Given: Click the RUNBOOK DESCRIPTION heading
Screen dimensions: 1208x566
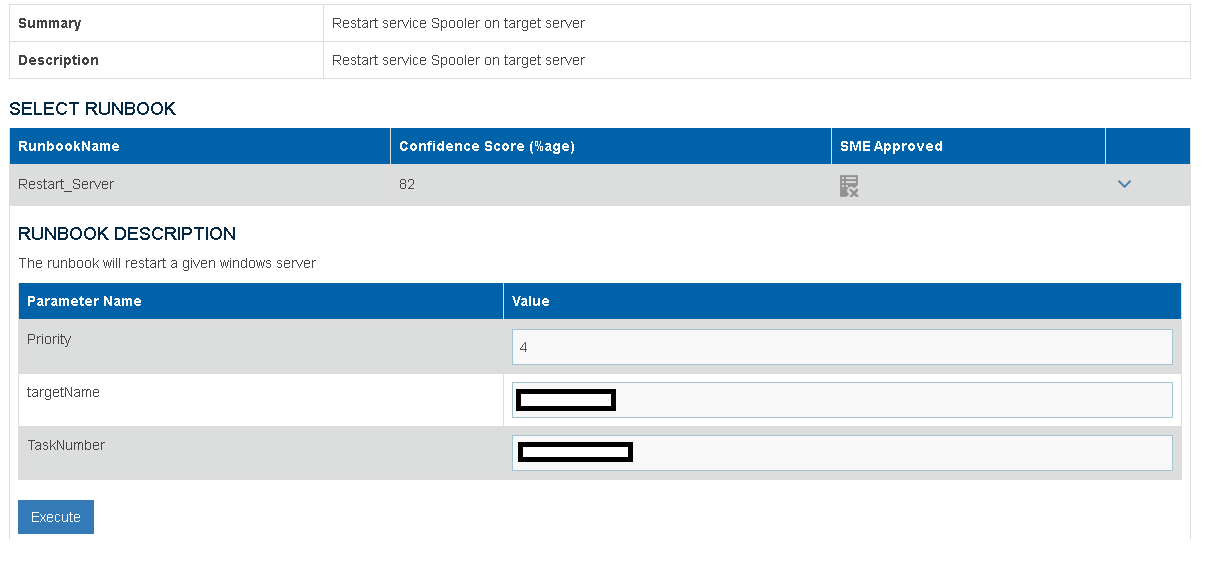Looking at the screenshot, I should click(x=127, y=234).
